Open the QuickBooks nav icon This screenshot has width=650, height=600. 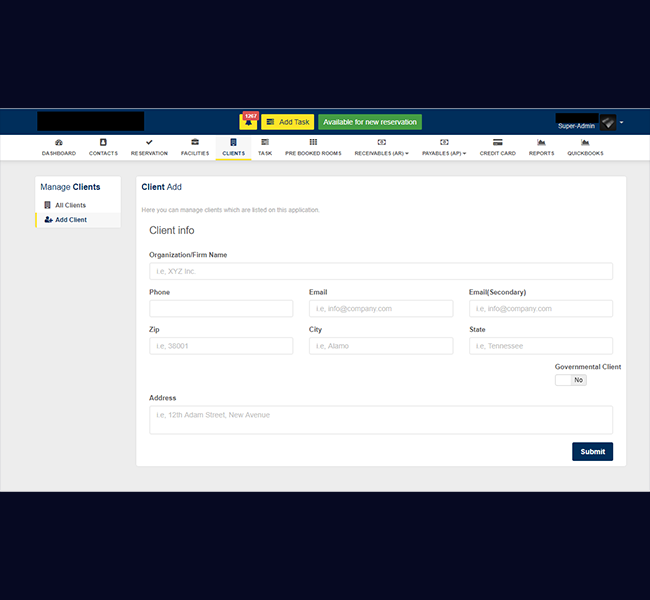pyautogui.click(x=586, y=143)
